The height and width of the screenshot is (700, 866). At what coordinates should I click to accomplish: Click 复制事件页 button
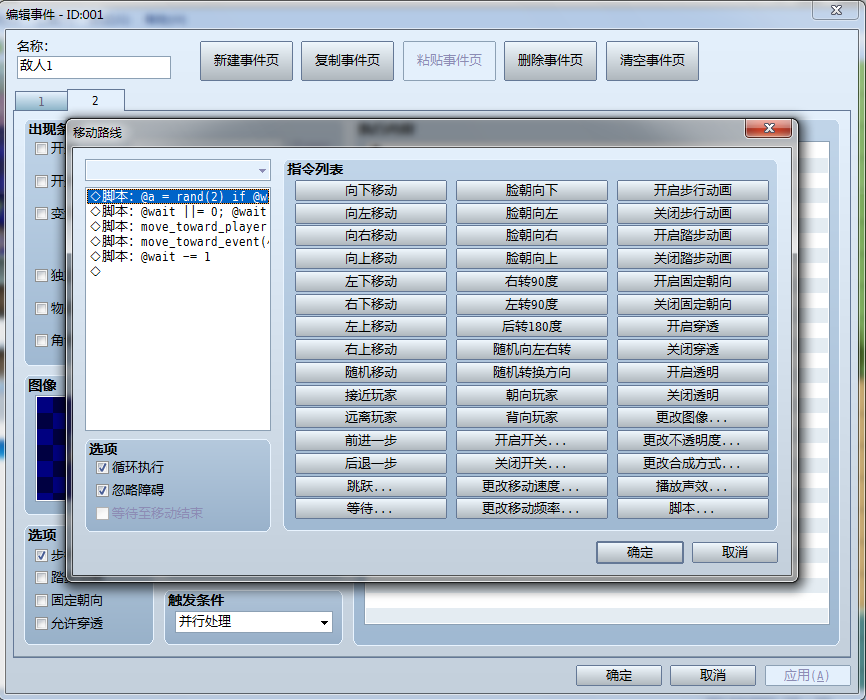[x=347, y=60]
